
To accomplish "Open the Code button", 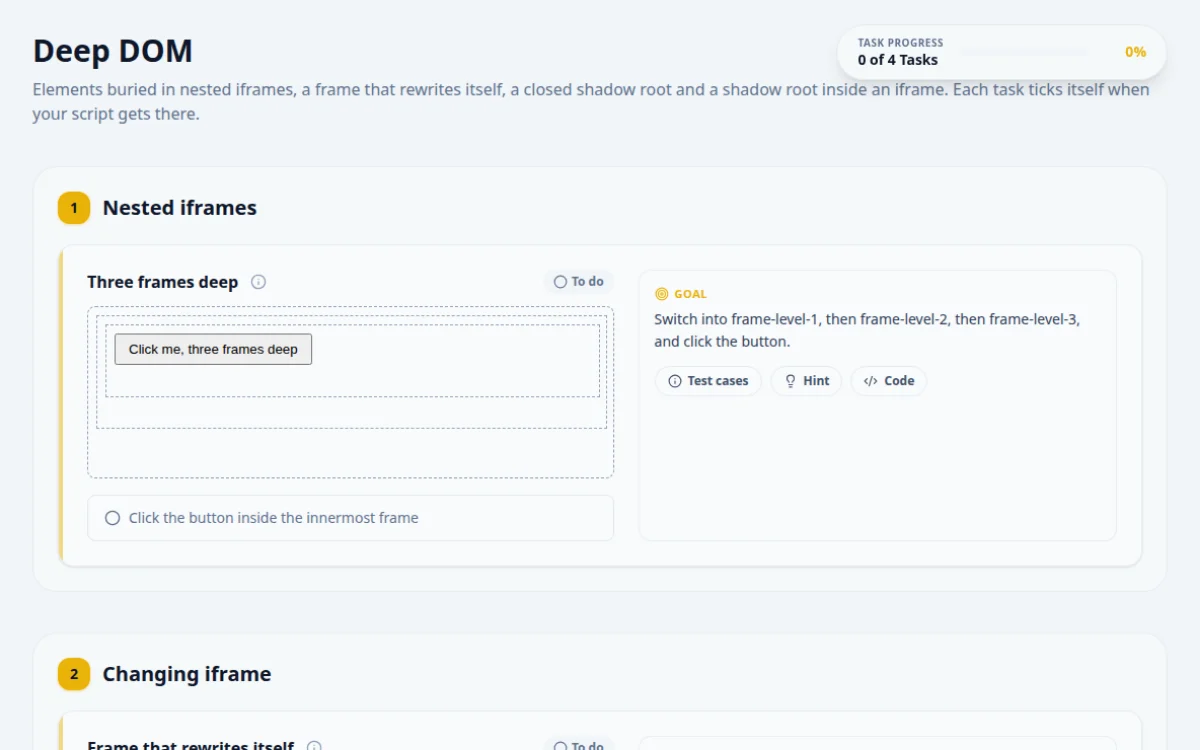I will [x=889, y=381].
